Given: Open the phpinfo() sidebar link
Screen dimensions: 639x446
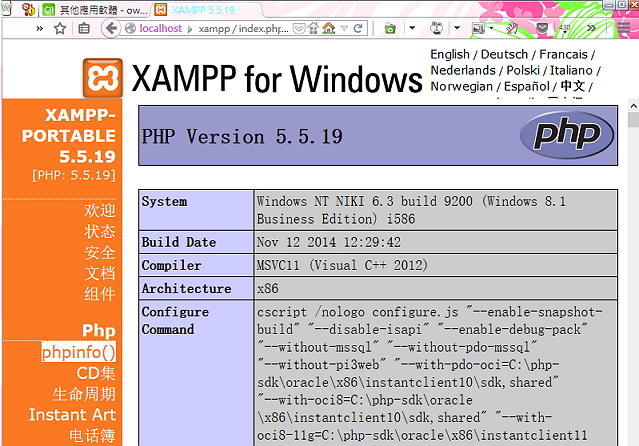Looking at the screenshot, I should point(79,352).
